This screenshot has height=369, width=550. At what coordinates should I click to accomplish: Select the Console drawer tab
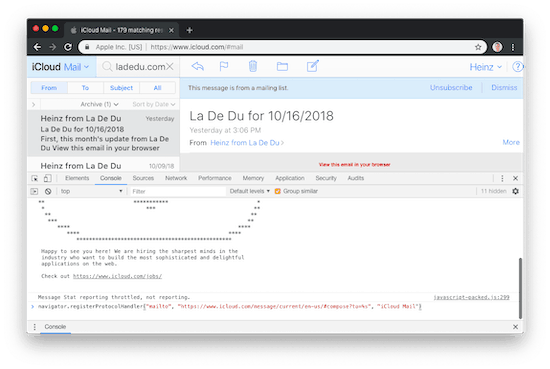[x=55, y=327]
